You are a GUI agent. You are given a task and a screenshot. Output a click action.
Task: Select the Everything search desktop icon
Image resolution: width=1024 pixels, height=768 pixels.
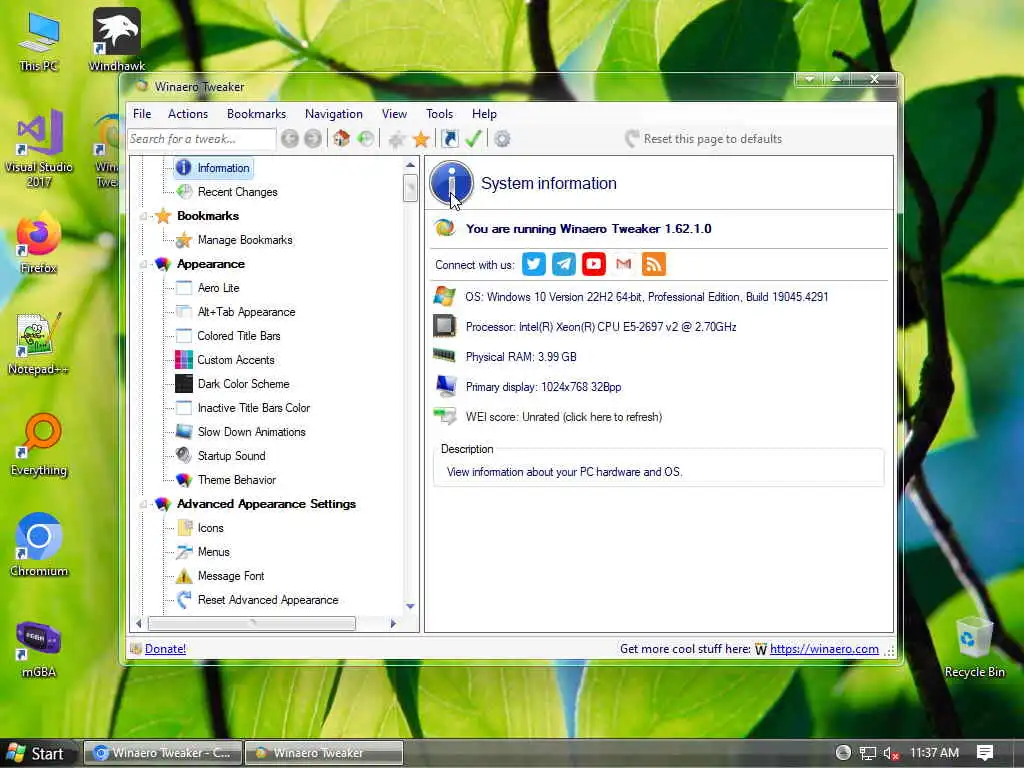tap(39, 445)
